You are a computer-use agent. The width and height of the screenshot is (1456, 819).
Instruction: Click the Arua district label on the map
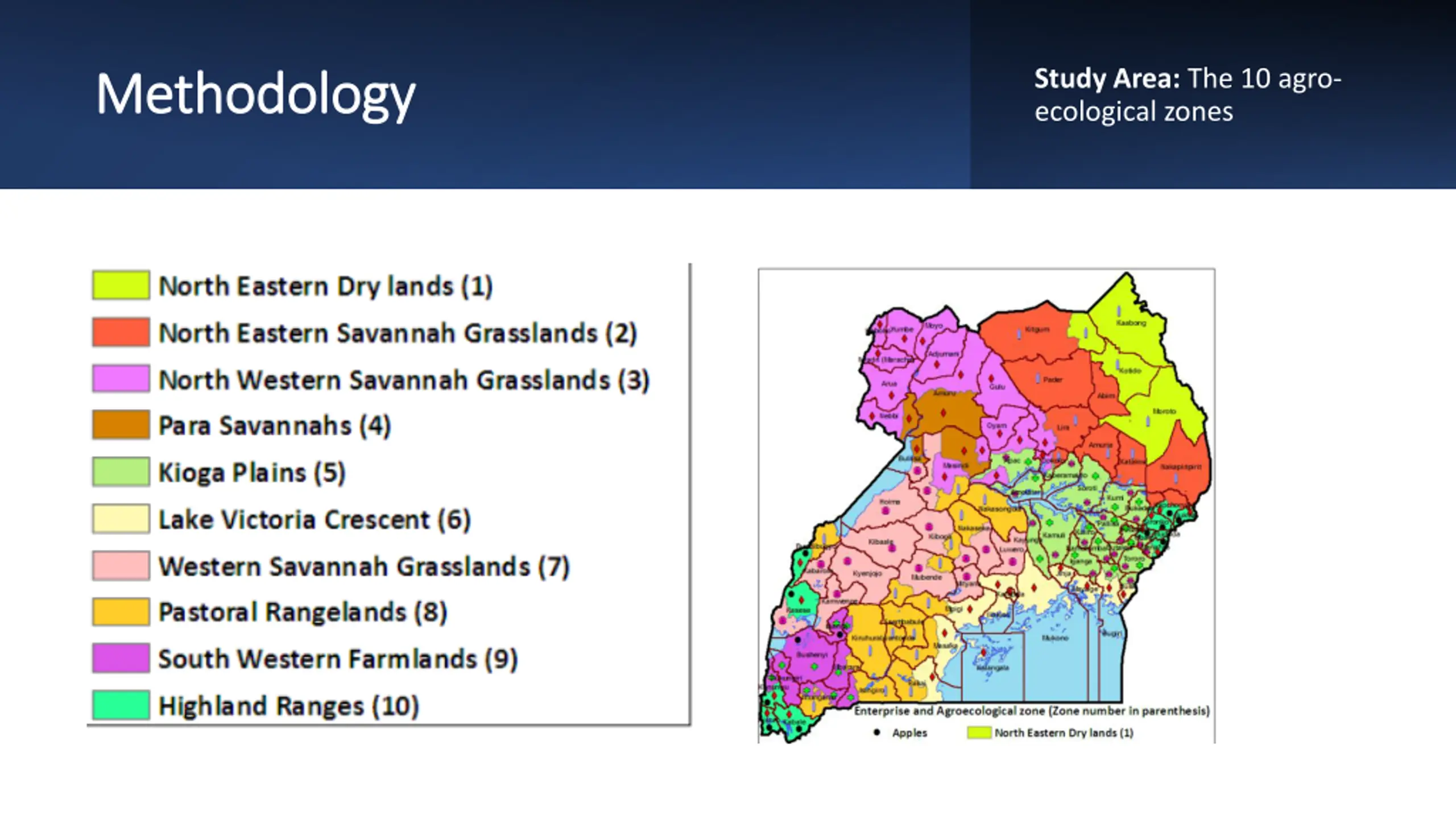890,384
